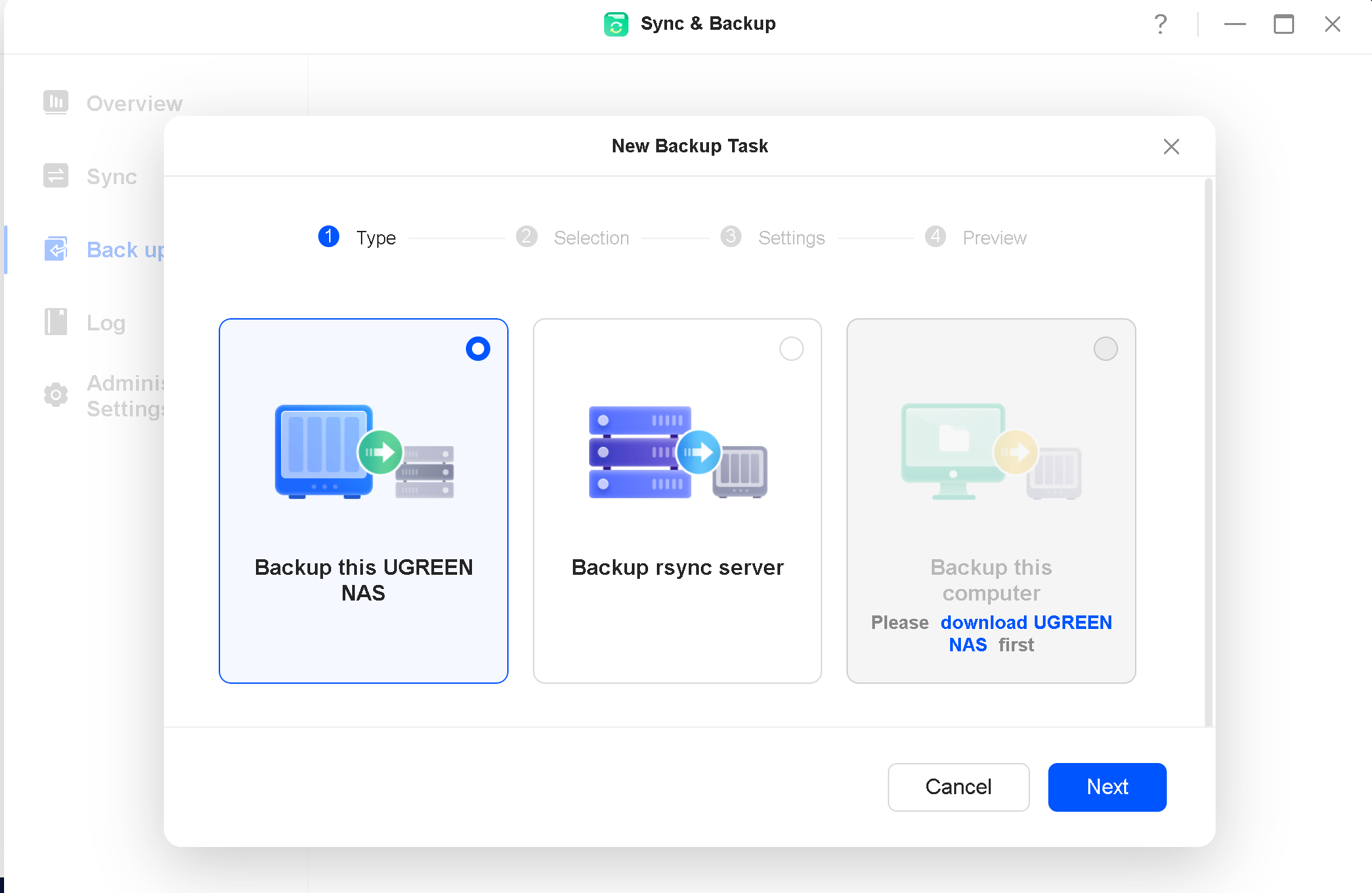
Task: Open the Log panel icon
Action: point(56,322)
